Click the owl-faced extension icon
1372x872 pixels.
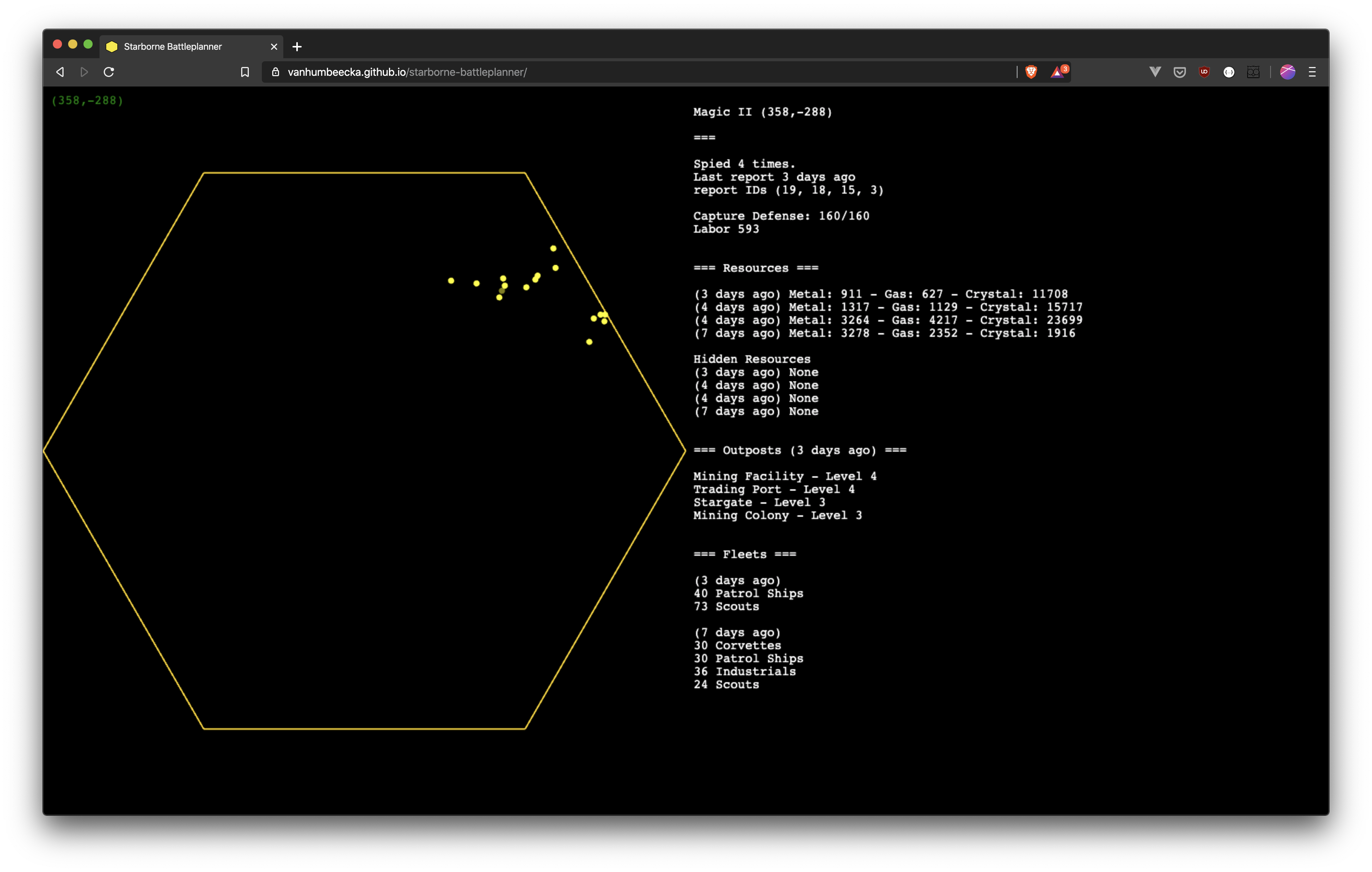click(x=1253, y=72)
